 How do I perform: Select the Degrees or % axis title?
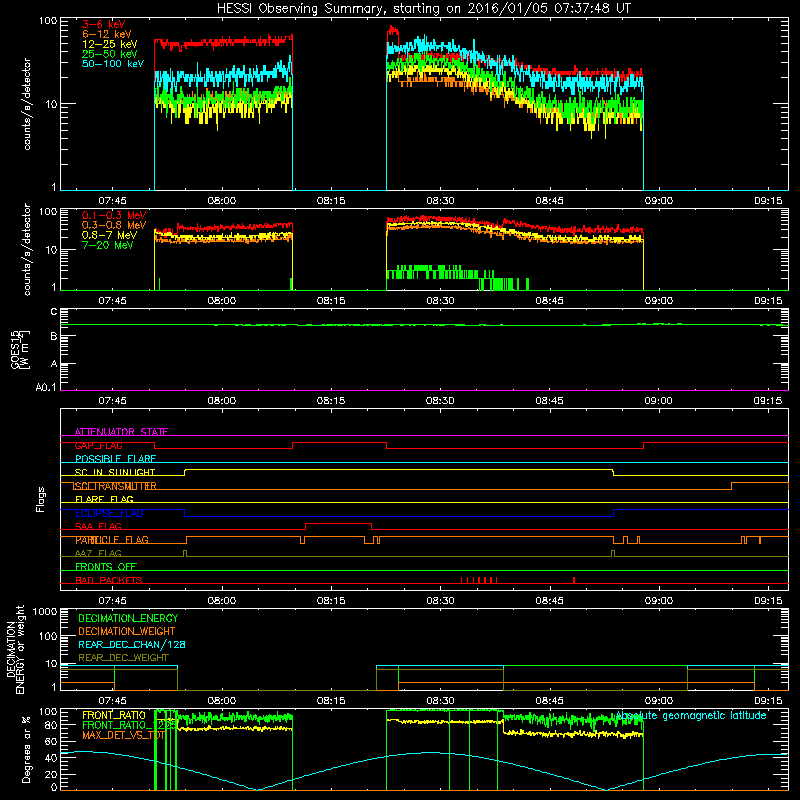click(x=26, y=749)
